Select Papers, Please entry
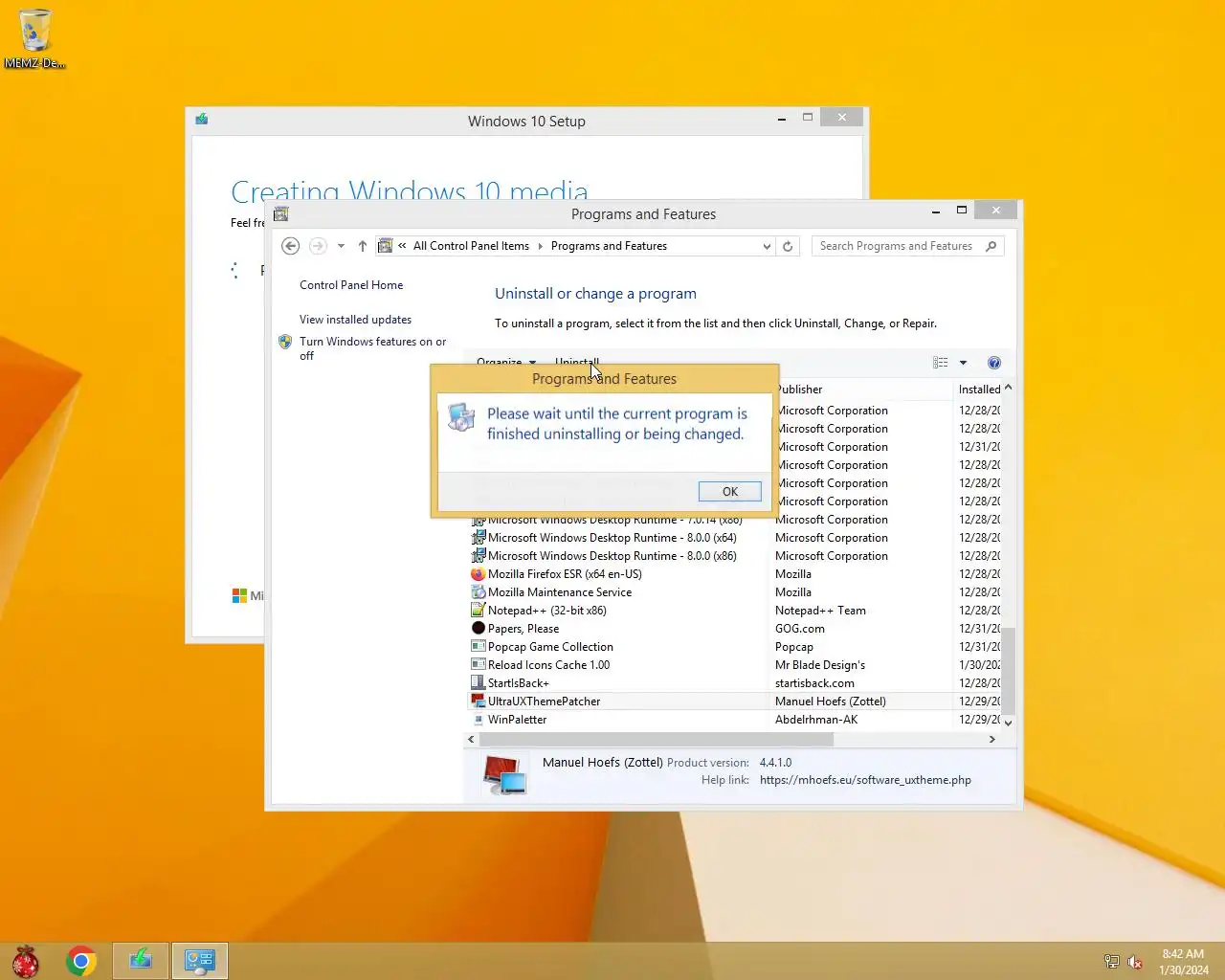Screen dimensions: 1225x980 (523, 629)
